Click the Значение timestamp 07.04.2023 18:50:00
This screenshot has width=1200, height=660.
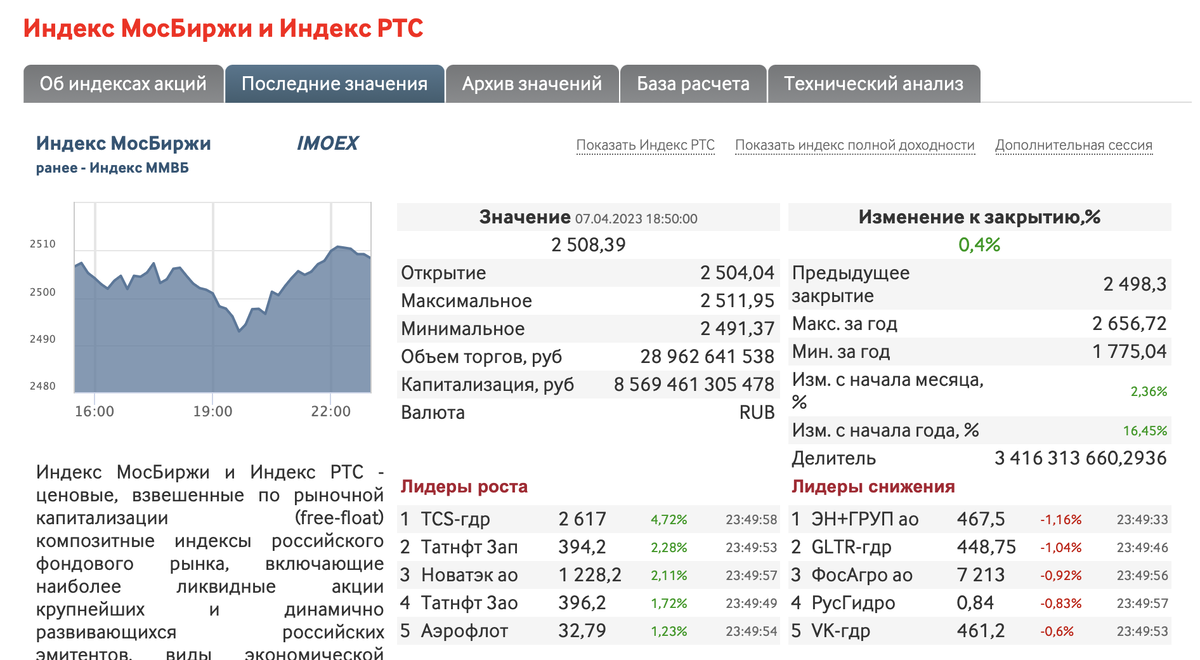pos(636,218)
